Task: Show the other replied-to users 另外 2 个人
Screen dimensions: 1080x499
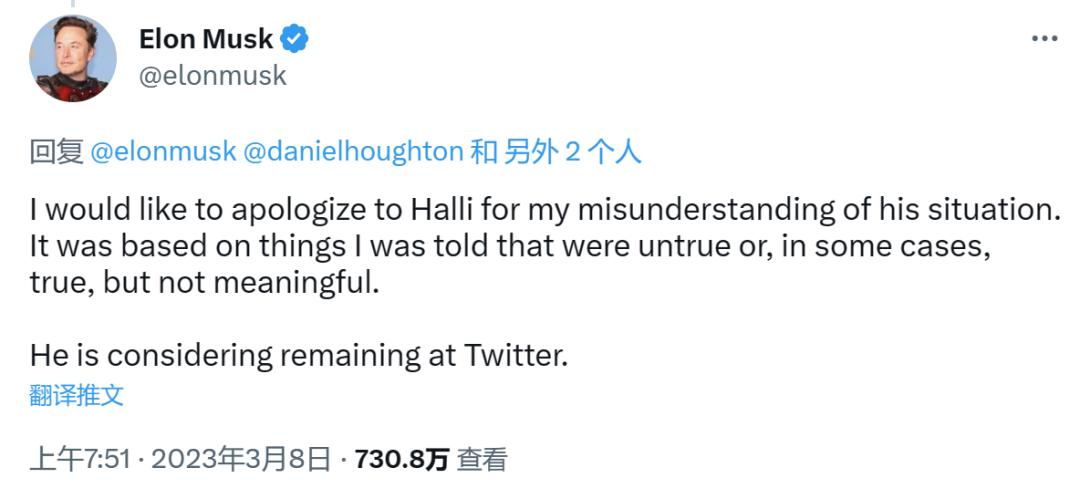Action: click(x=573, y=151)
